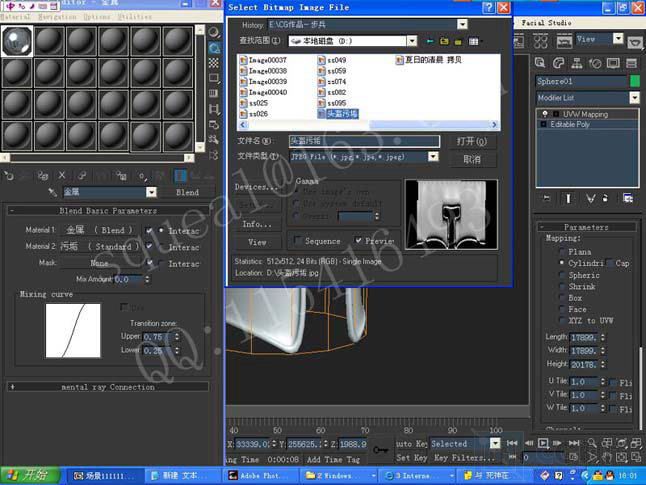The height and width of the screenshot is (485, 646).
Task: Click the 文件名 filename input field
Action: 364,141
